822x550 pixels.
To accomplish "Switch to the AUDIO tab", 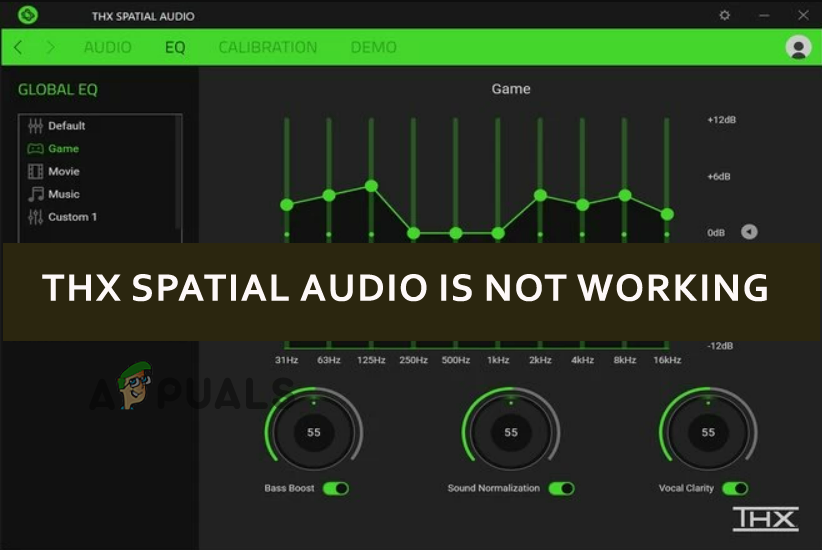I will pyautogui.click(x=107, y=47).
